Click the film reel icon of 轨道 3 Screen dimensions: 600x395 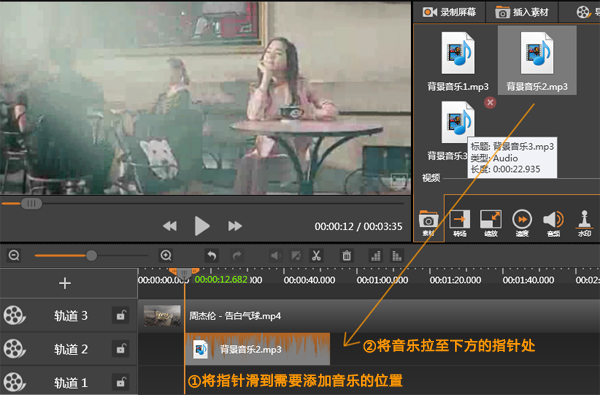tap(15, 315)
